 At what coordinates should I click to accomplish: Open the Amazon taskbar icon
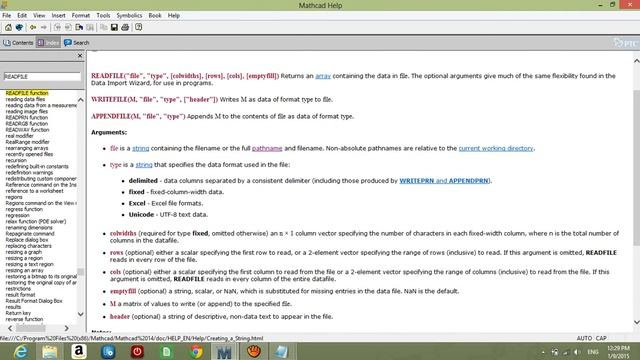point(79,351)
